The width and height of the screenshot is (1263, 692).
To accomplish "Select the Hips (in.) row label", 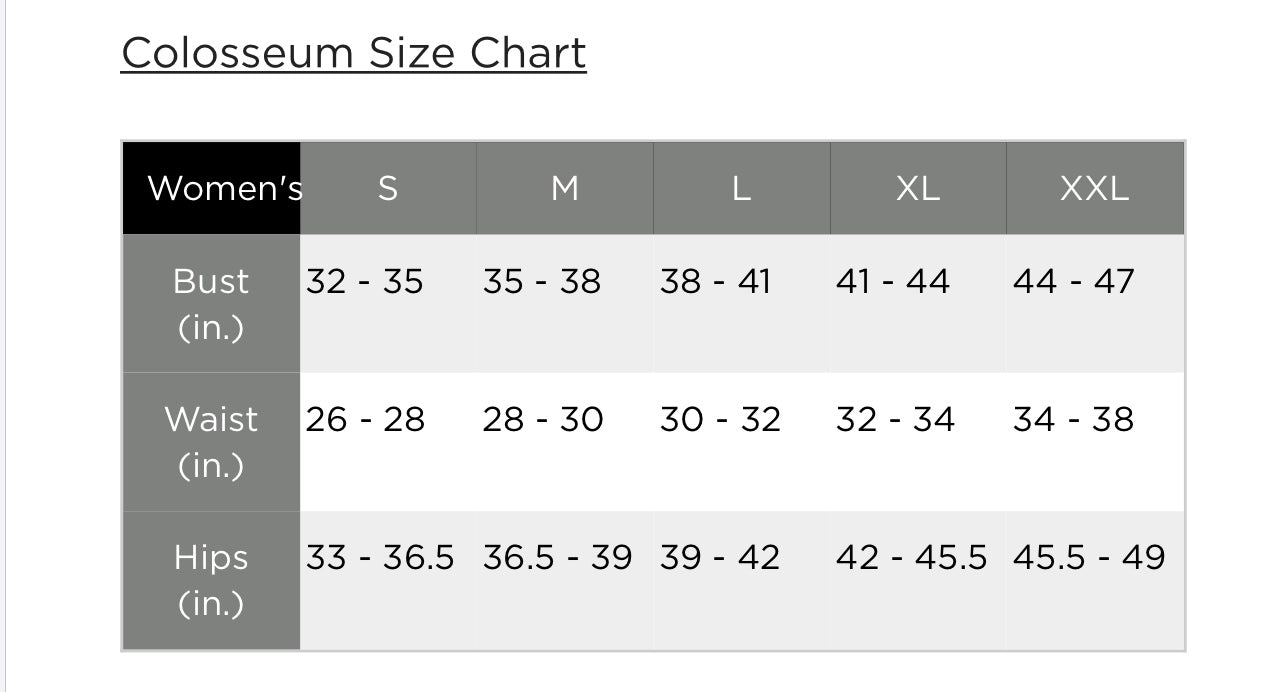I will (x=211, y=580).
